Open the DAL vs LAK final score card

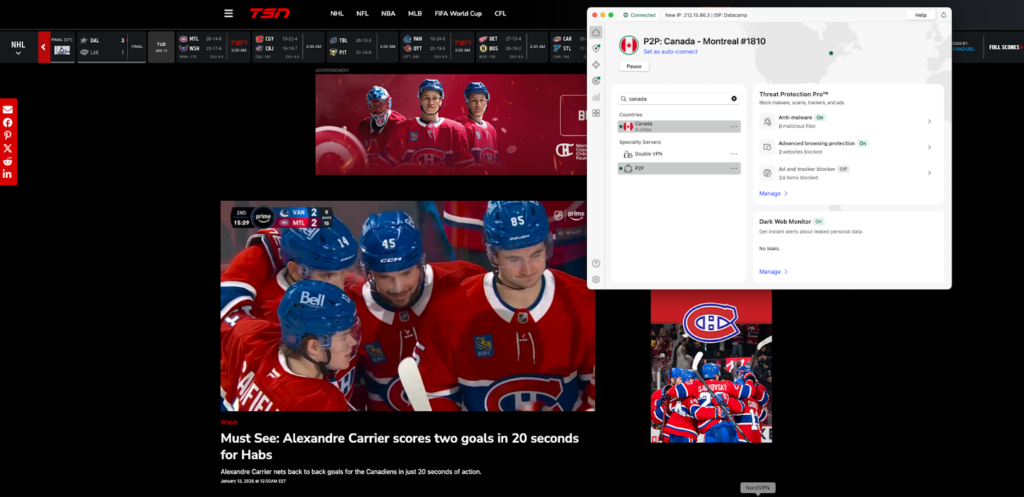coord(112,47)
